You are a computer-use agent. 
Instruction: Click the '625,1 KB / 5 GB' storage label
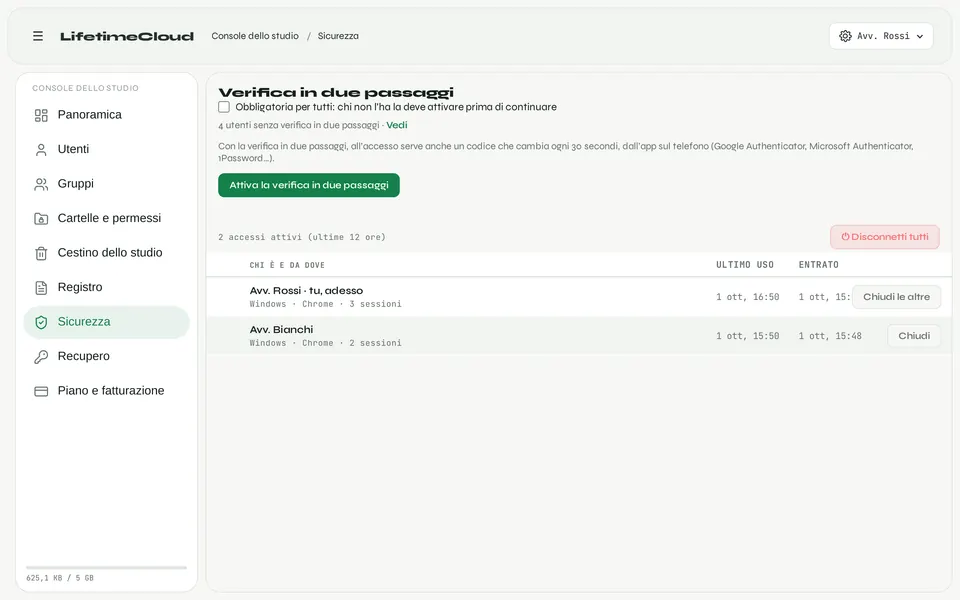[x=60, y=578]
